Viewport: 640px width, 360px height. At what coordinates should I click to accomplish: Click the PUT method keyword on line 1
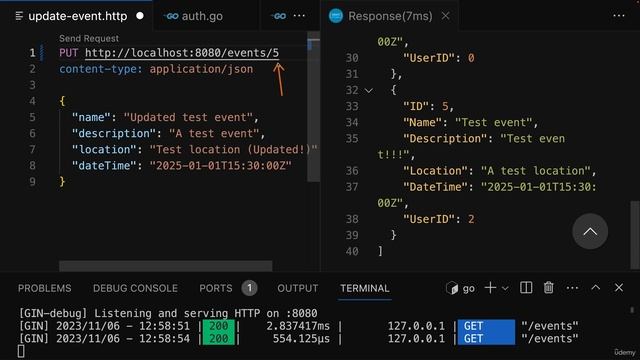coord(69,53)
